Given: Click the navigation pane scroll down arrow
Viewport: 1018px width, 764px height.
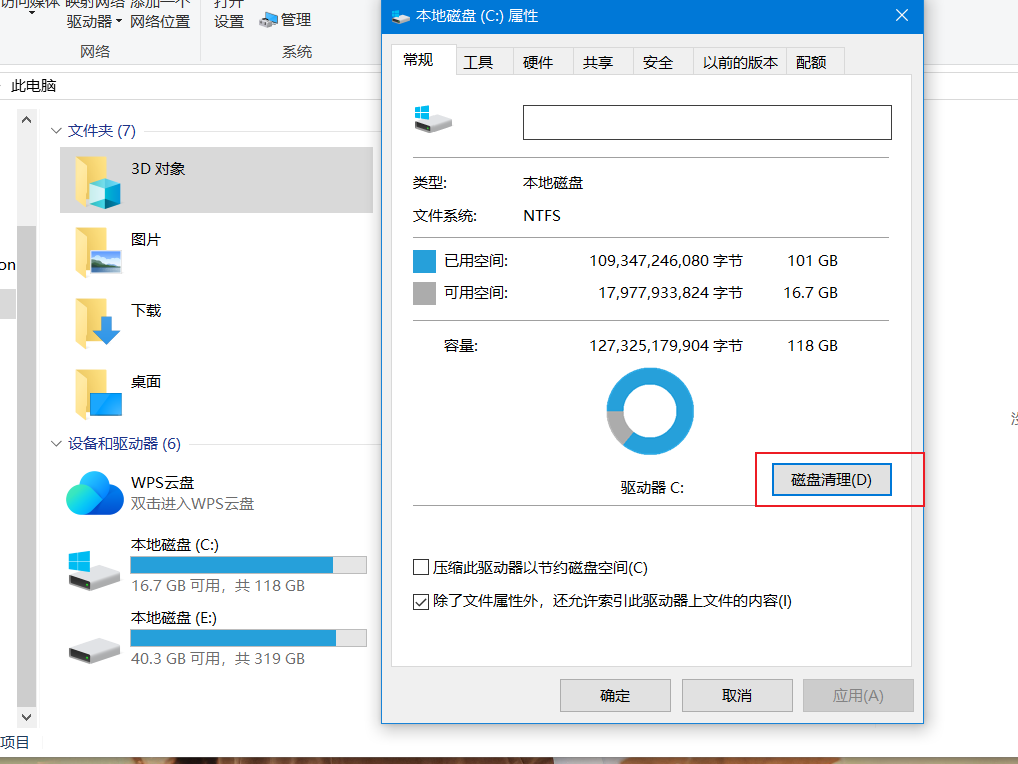Looking at the screenshot, I should coord(27,717).
